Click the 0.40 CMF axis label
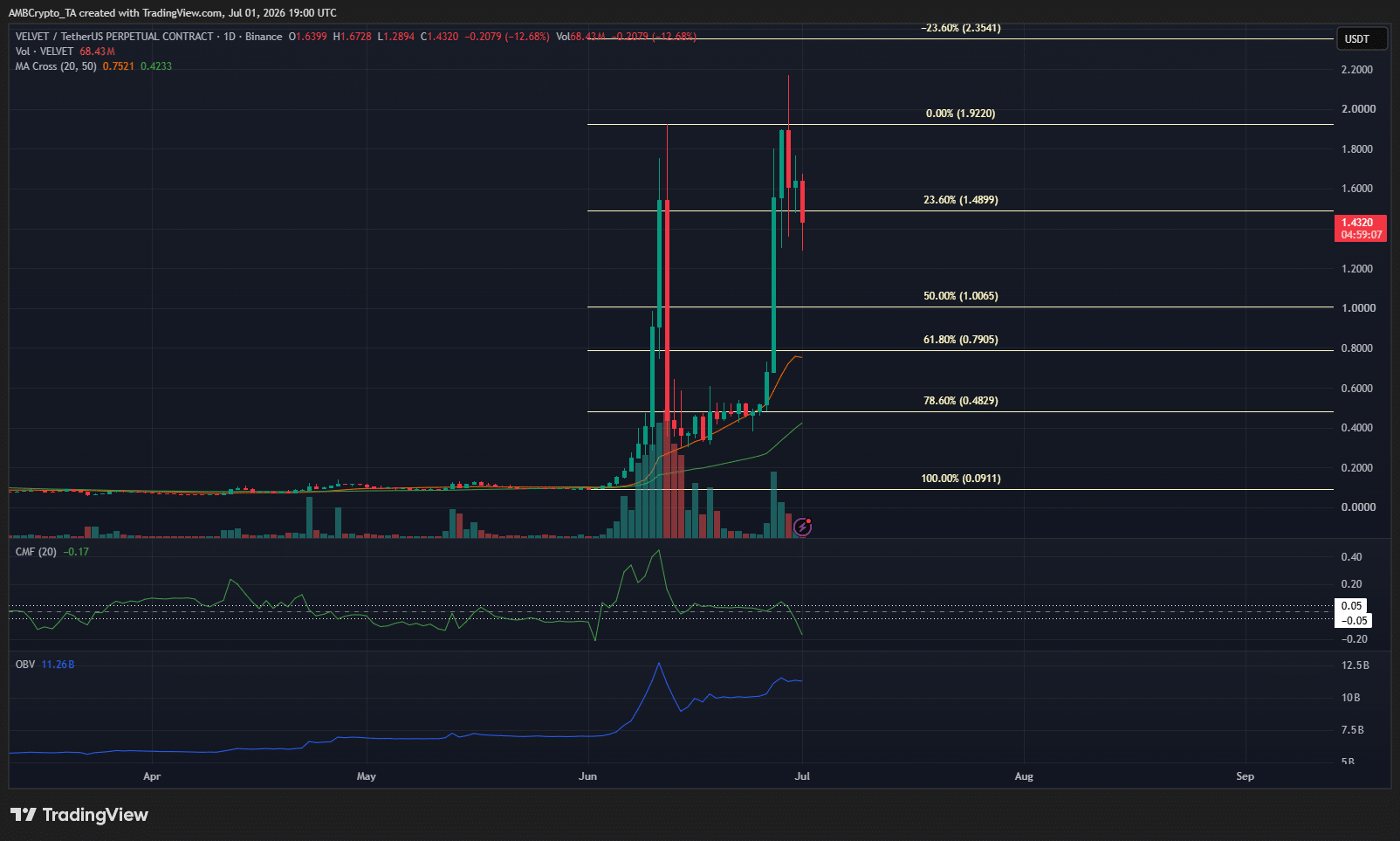 tap(1351, 557)
